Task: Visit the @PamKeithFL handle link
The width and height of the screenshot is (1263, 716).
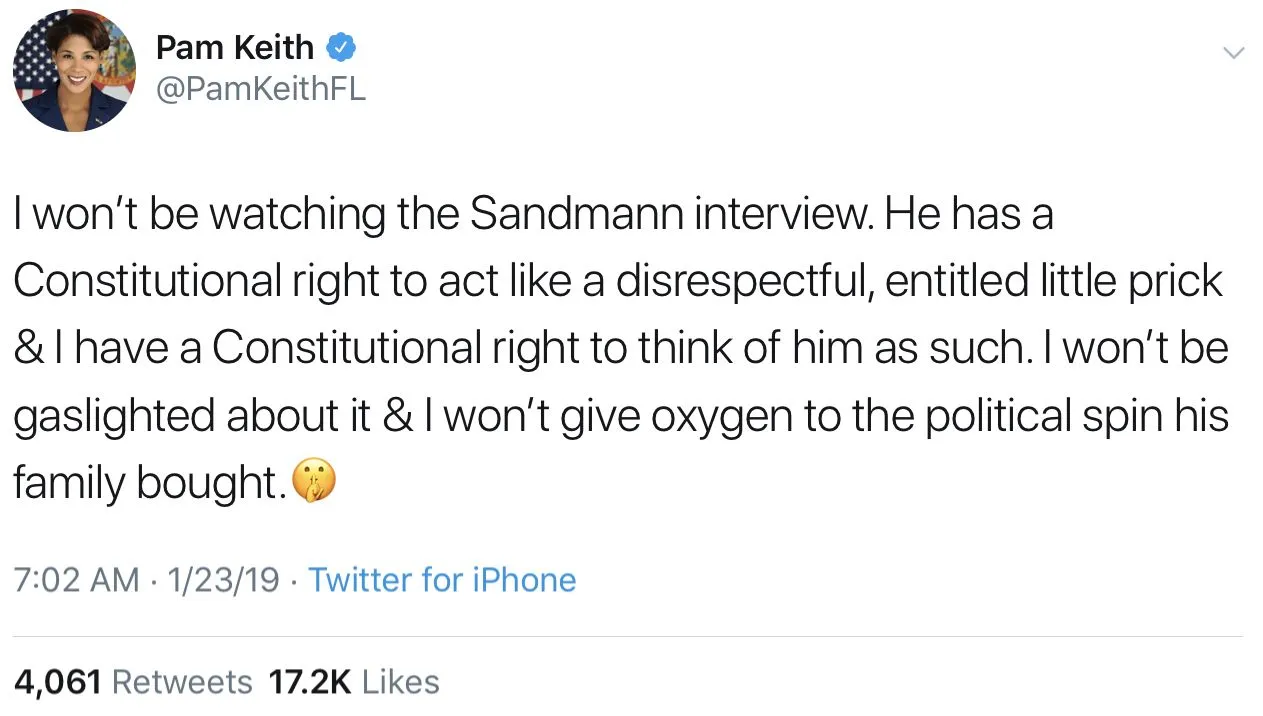Action: tap(261, 90)
